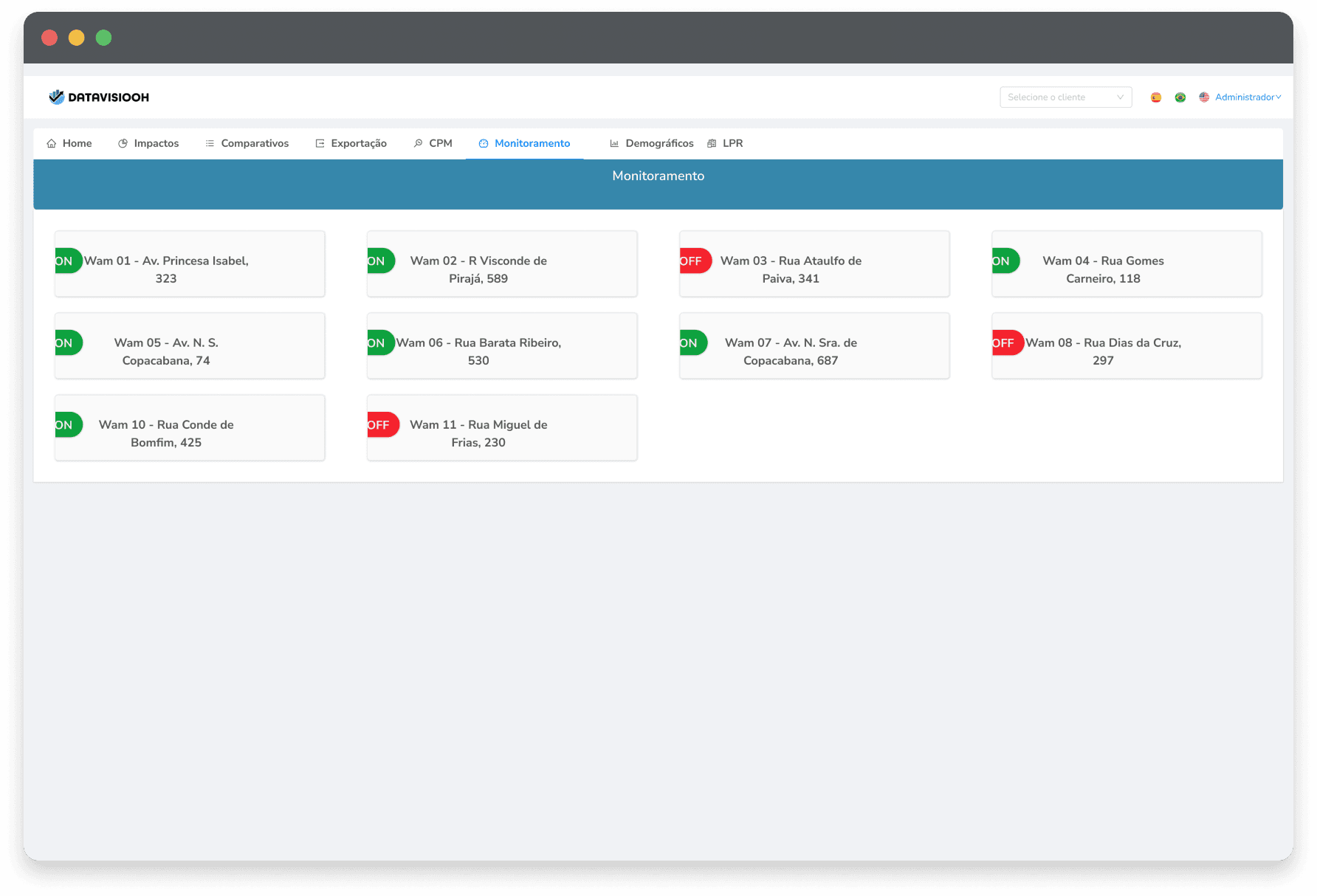The height and width of the screenshot is (896, 1317).
Task: Open the Exportação tab
Action: (351, 144)
